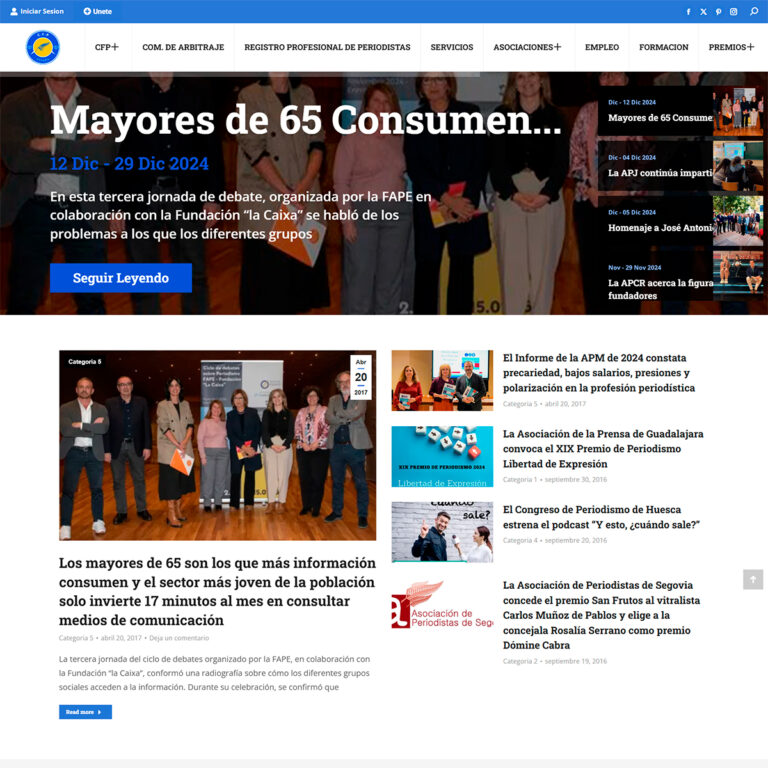Open the Pinterest social icon
The height and width of the screenshot is (768, 768).
718,12
